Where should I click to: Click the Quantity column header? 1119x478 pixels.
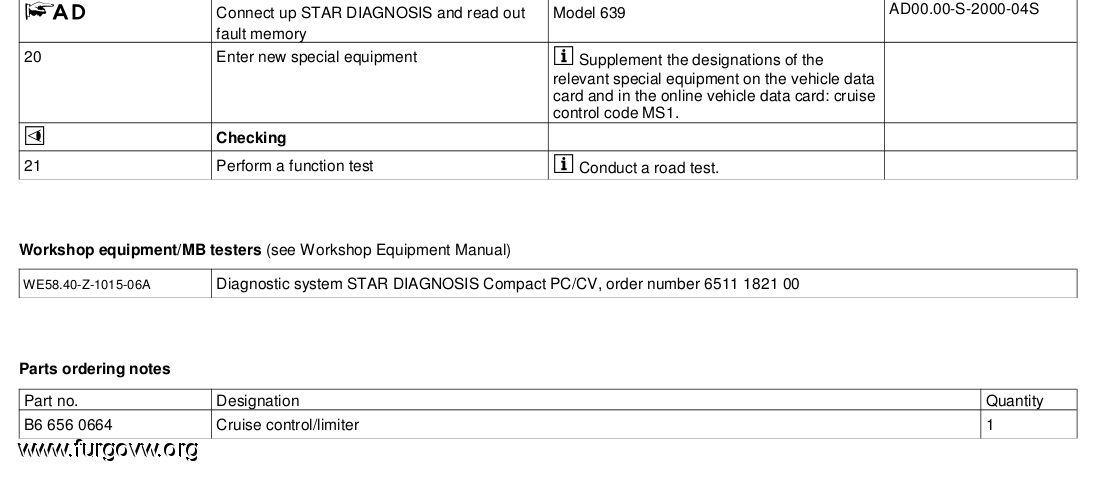1015,401
